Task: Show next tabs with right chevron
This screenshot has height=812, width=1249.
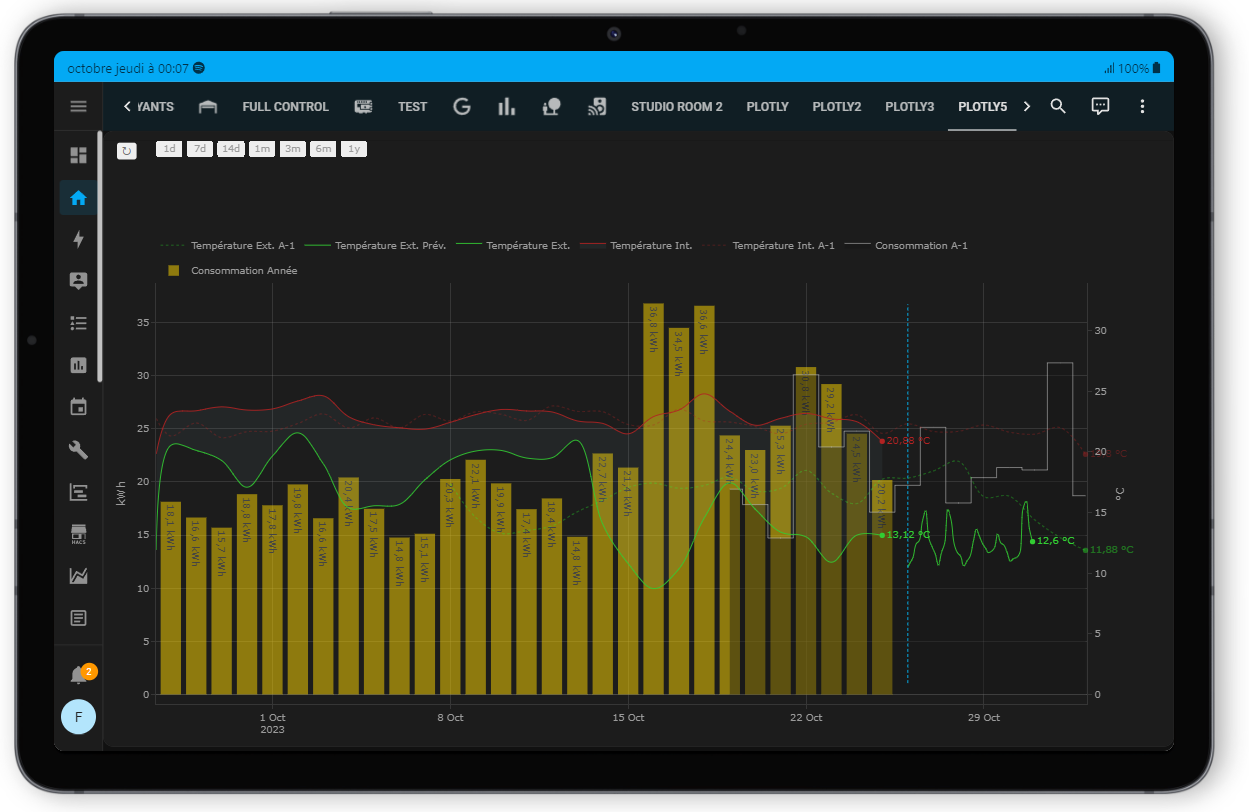Action: 1026,106
